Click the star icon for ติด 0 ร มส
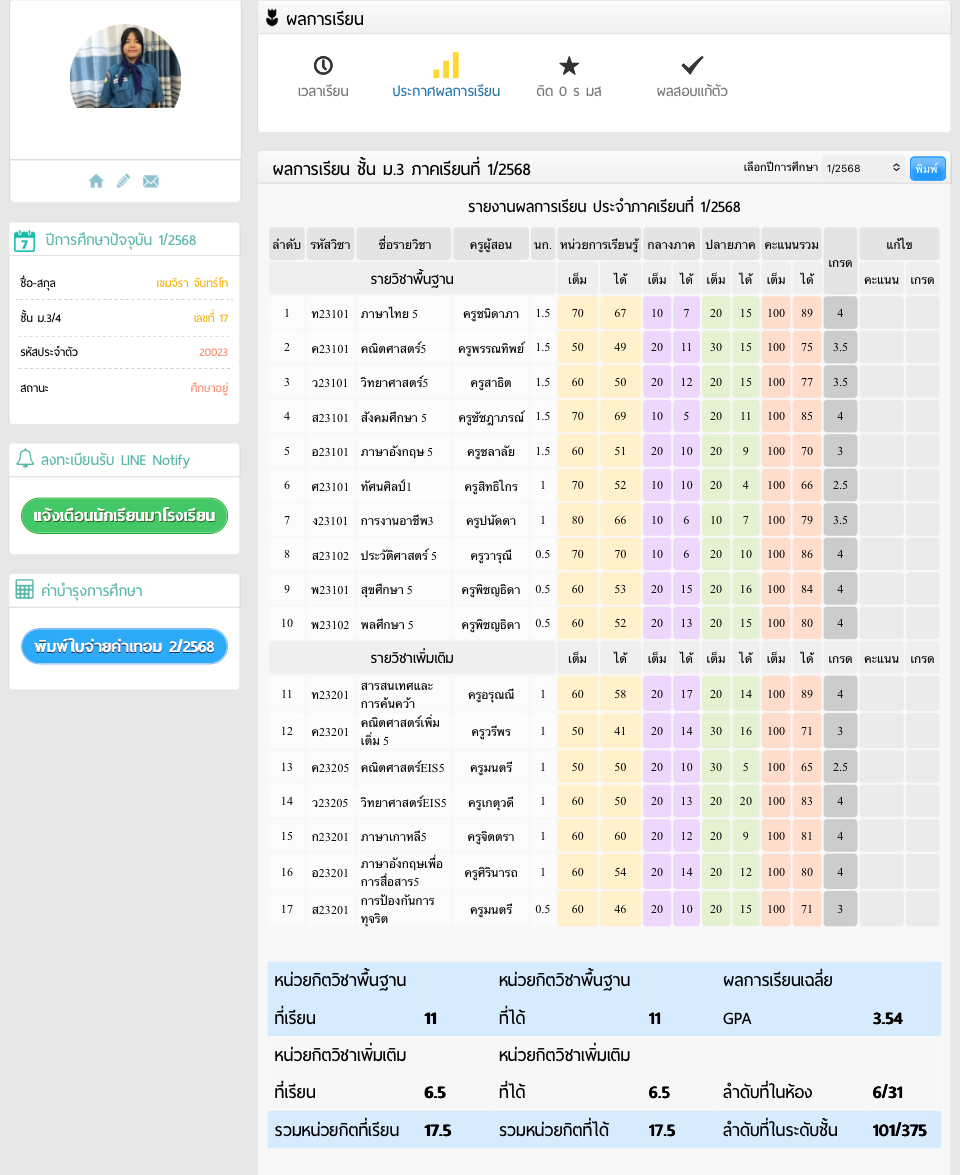Image resolution: width=960 pixels, height=1175 pixels. pos(569,66)
